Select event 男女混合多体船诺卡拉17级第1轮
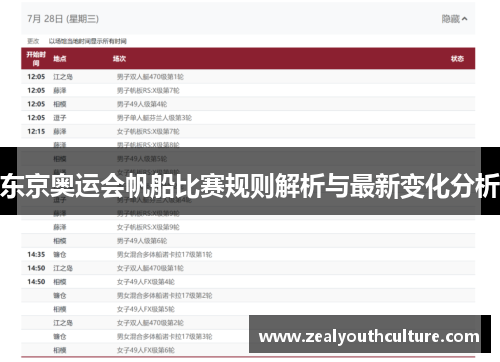This screenshot has width=500, height=362. (164, 254)
